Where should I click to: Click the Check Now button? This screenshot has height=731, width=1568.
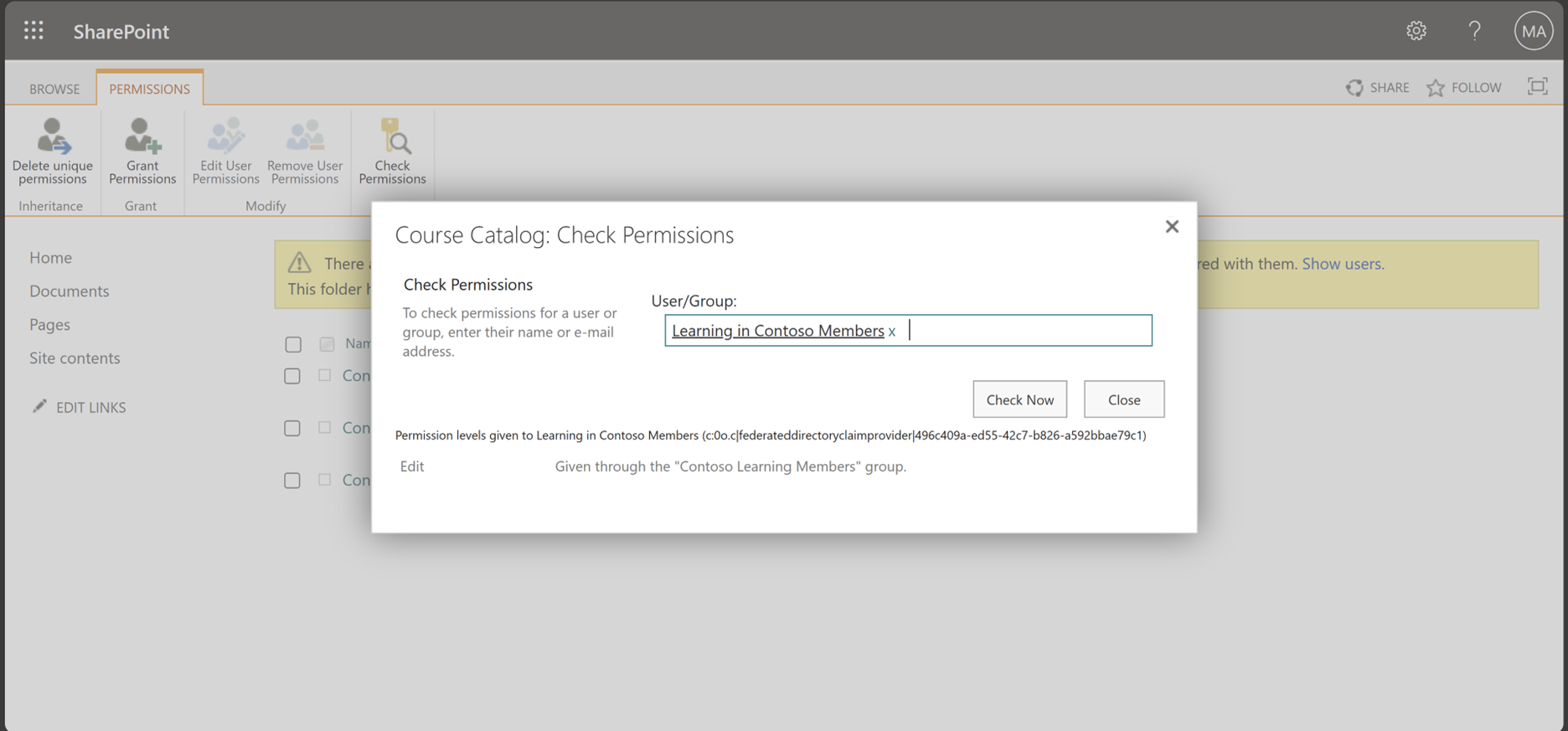[x=1020, y=399]
